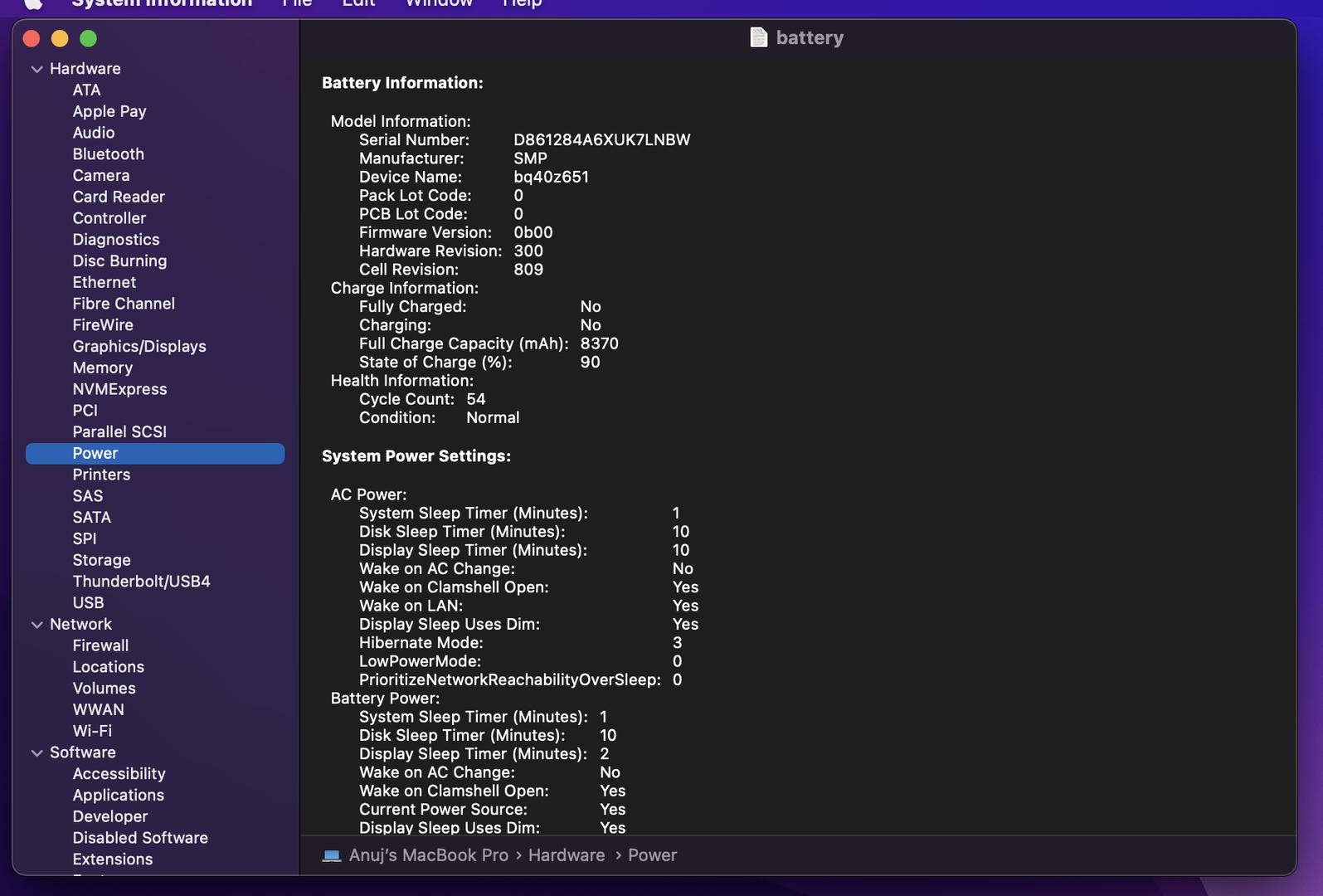
Task: Click the Hibernate Mode row label
Action: 421,643
